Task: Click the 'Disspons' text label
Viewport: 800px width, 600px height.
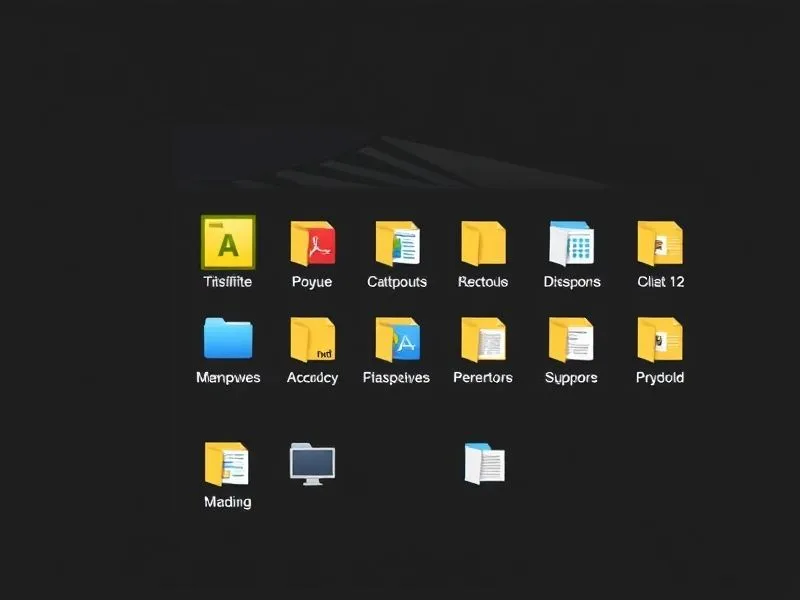Action: [572, 282]
